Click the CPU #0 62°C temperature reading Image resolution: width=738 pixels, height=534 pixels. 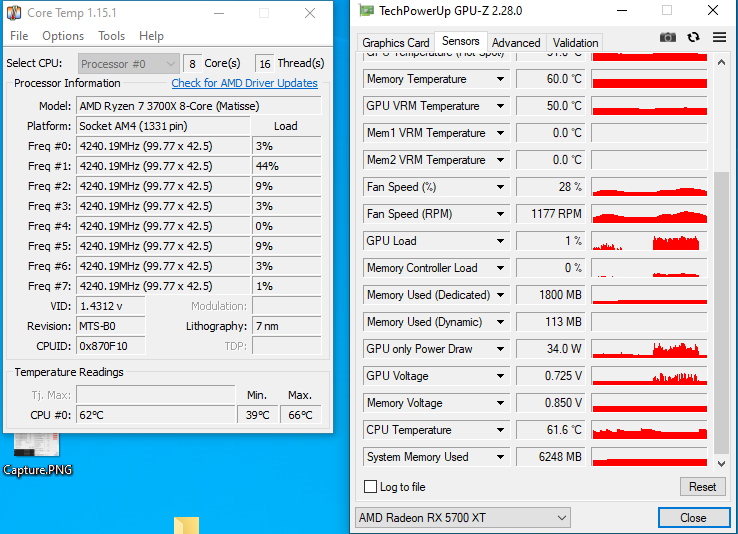156,415
